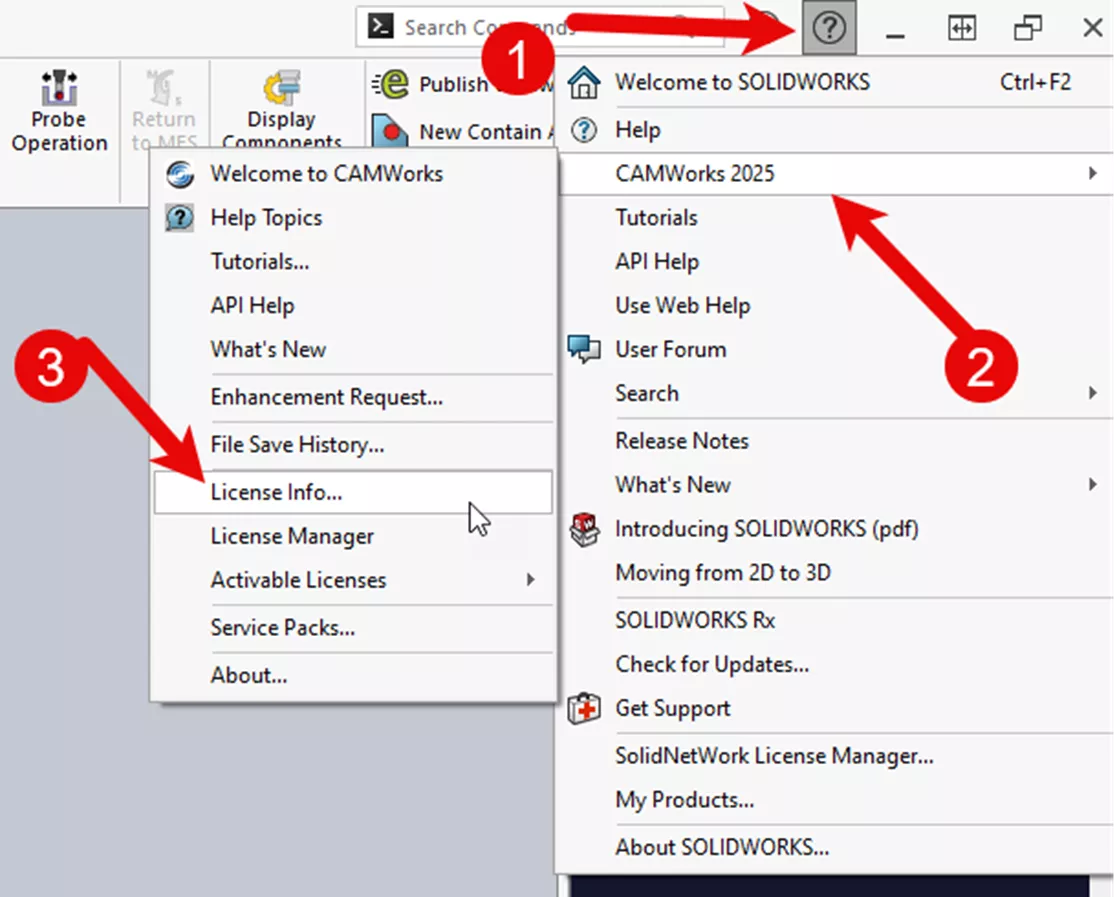Image resolution: width=1117 pixels, height=897 pixels.
Task: Select the Probe Operation tool icon
Action: tap(59, 88)
